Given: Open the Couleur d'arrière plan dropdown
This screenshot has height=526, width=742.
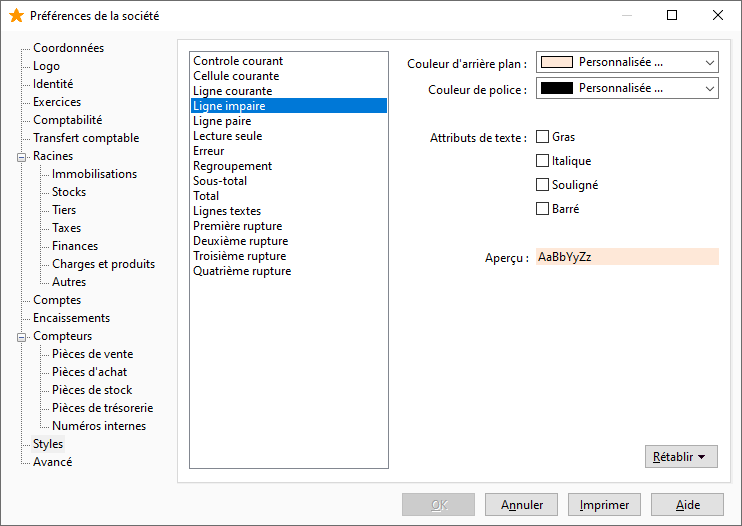Looking at the screenshot, I should pos(627,62).
